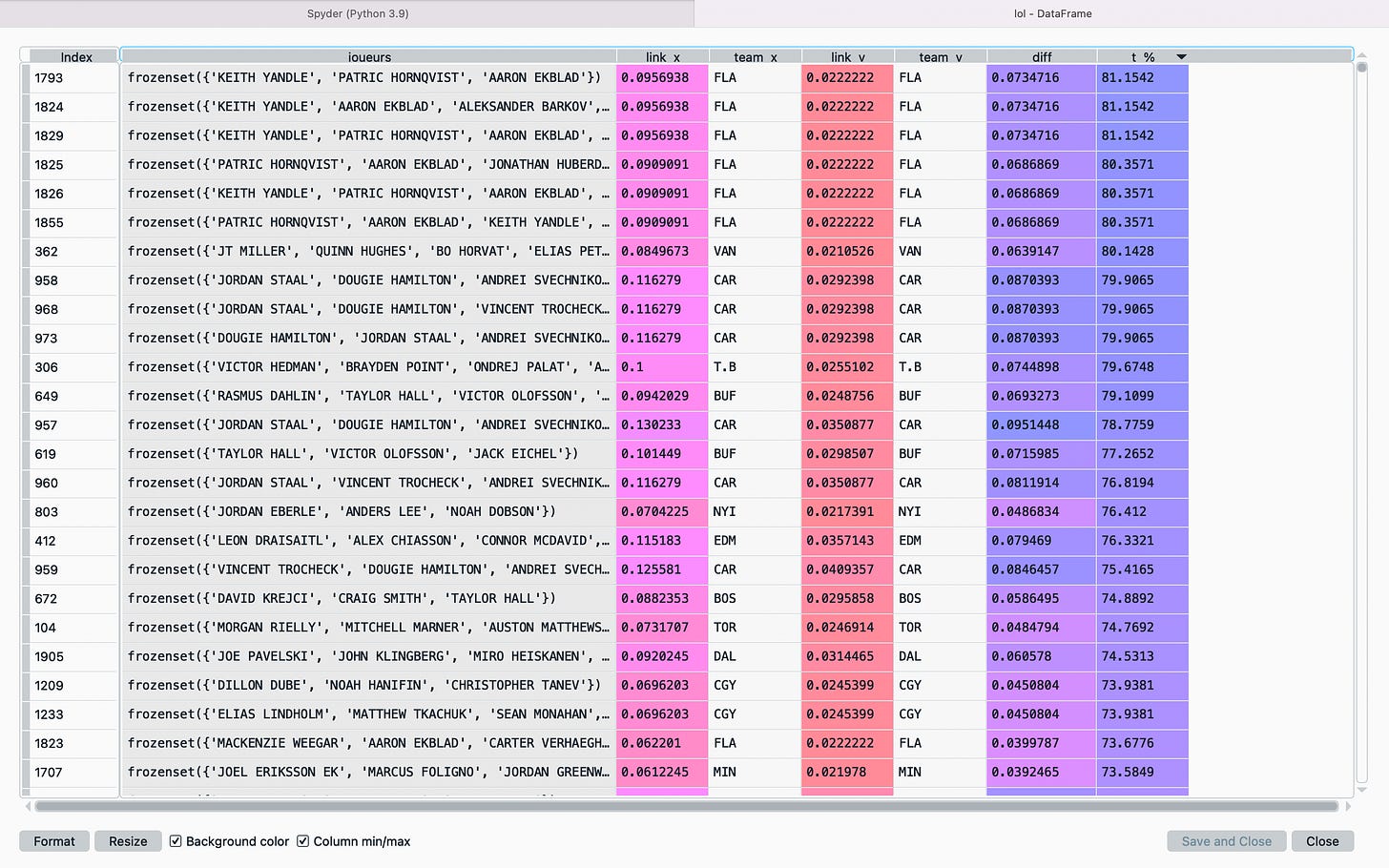
Task: Click team_y cell BOS
Action: [x=940, y=598]
